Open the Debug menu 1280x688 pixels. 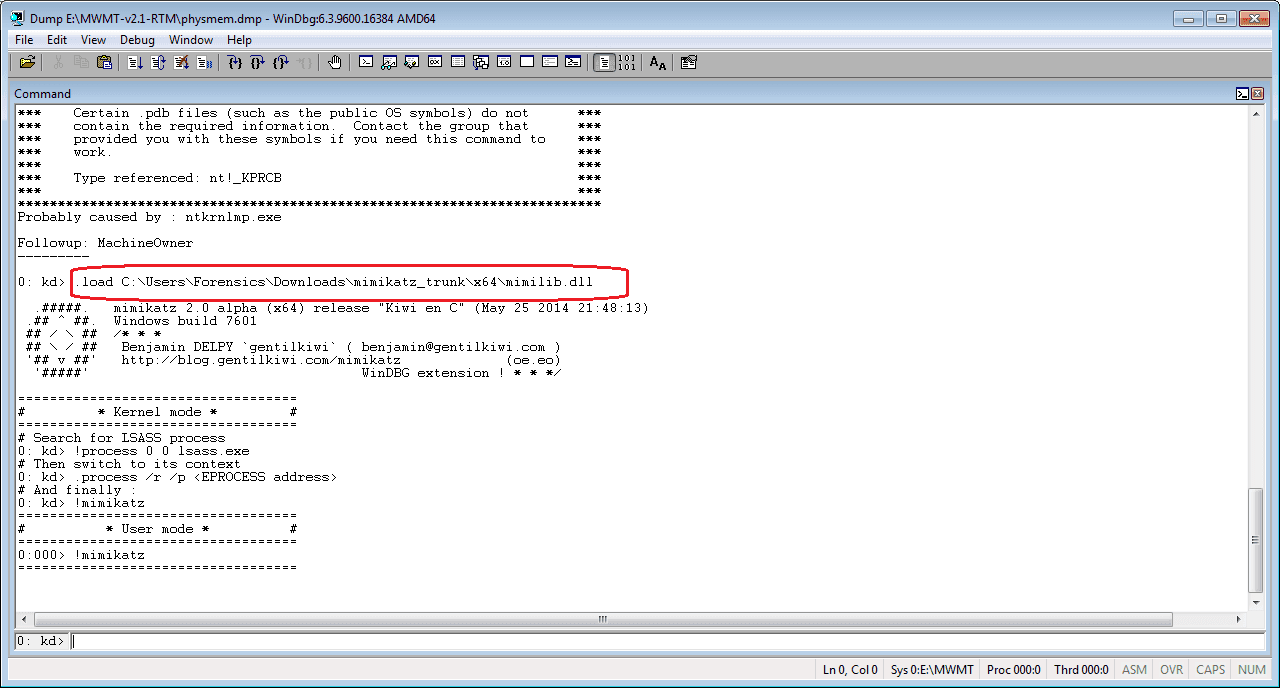pos(137,40)
